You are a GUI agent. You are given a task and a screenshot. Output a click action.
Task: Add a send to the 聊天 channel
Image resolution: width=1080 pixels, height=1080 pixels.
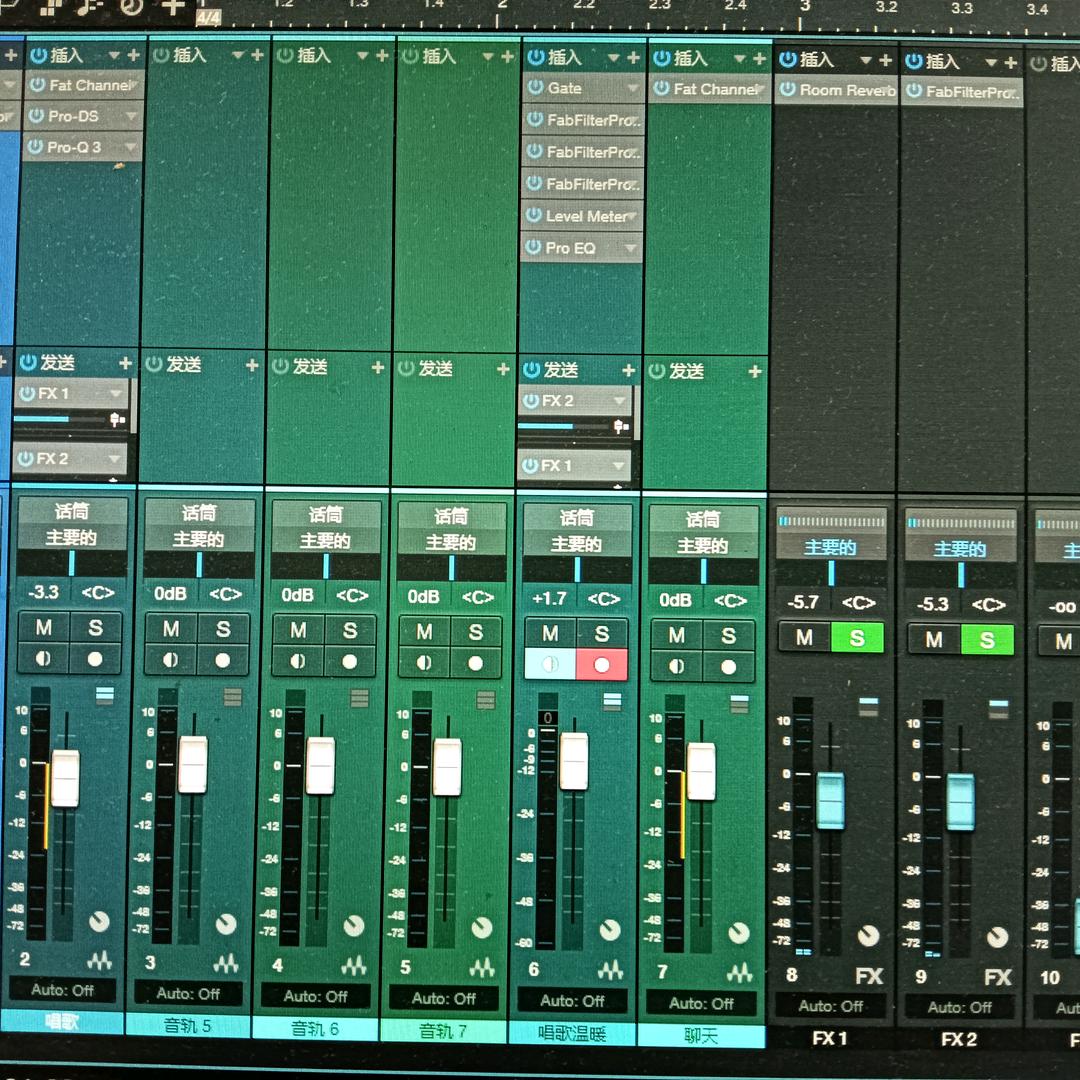click(x=754, y=371)
